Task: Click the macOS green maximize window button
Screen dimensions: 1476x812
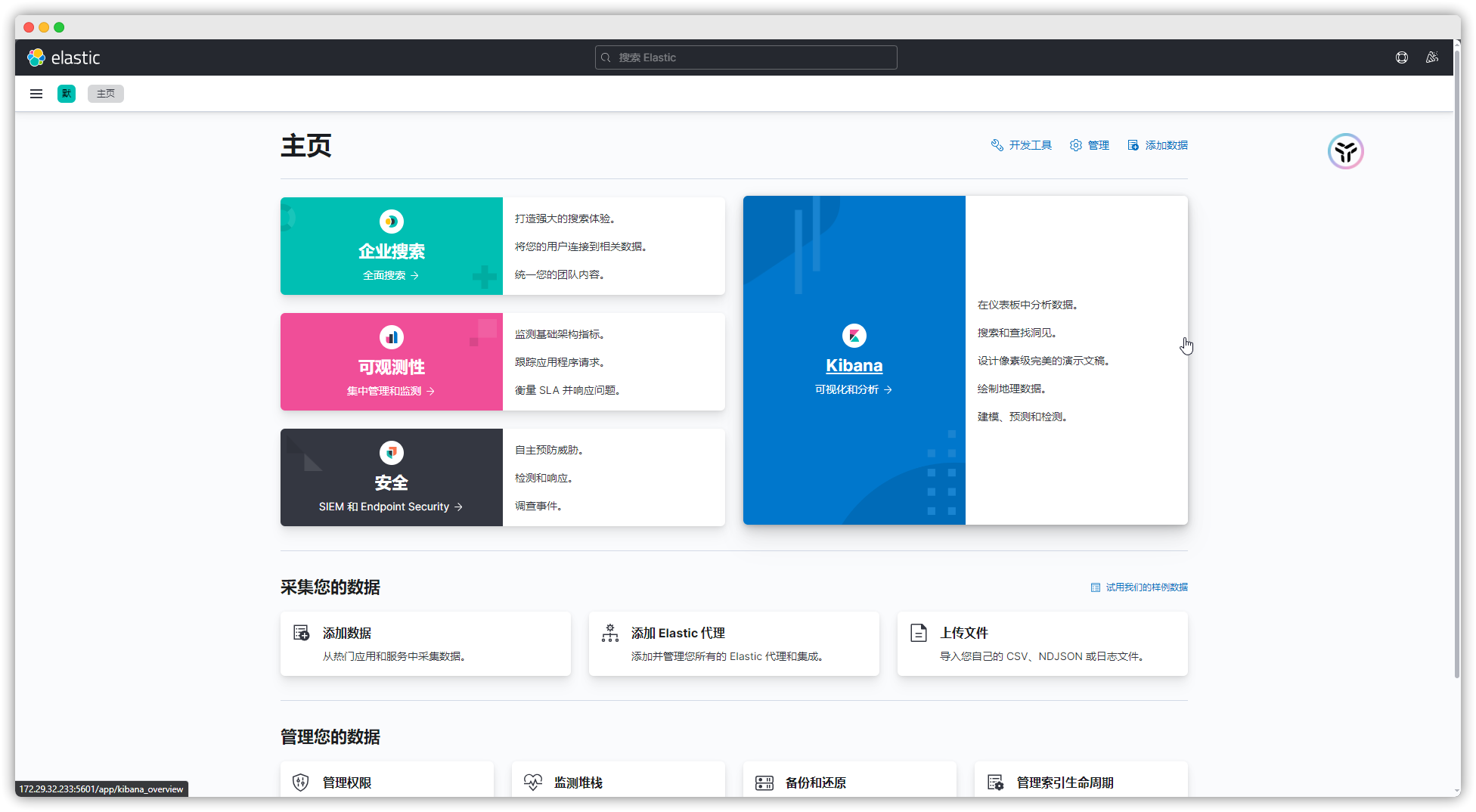Action: click(59, 27)
